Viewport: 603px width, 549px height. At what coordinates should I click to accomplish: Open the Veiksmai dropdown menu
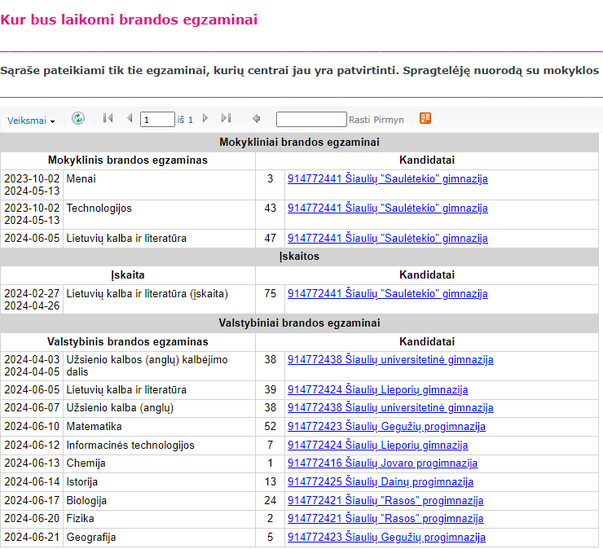click(x=31, y=120)
